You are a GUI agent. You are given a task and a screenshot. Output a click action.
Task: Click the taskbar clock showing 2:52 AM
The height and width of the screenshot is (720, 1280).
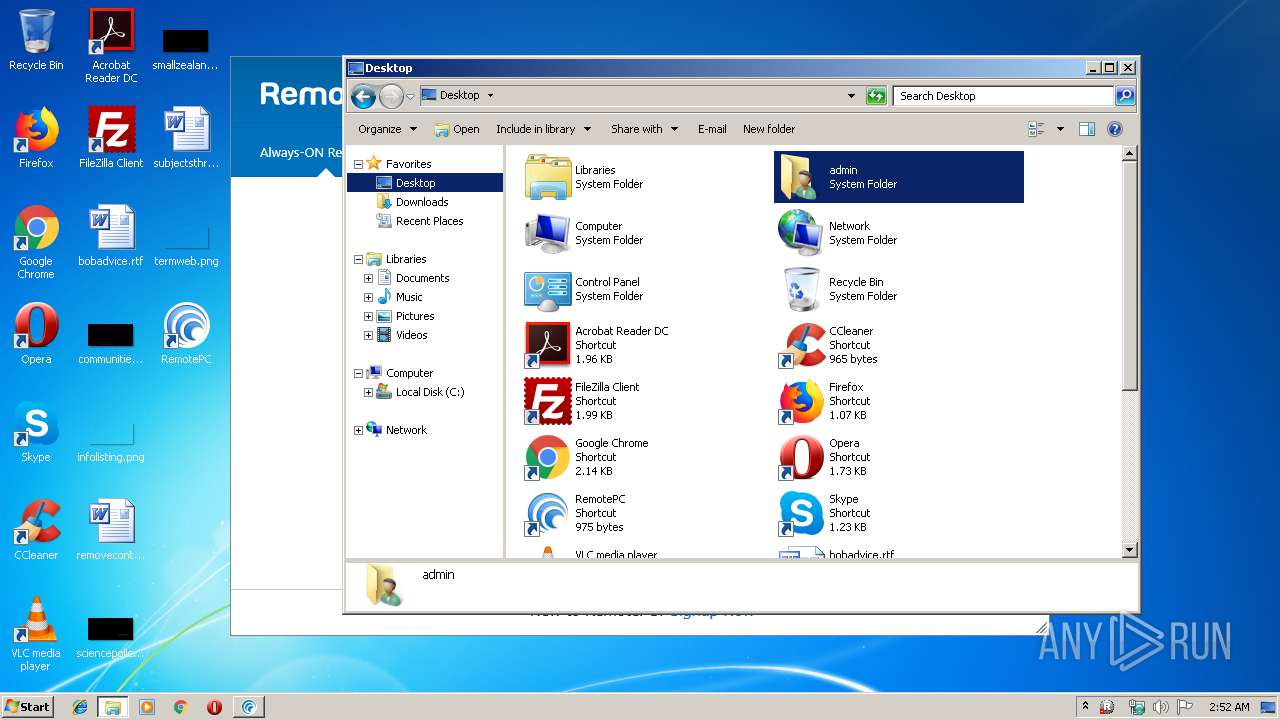pos(1229,707)
